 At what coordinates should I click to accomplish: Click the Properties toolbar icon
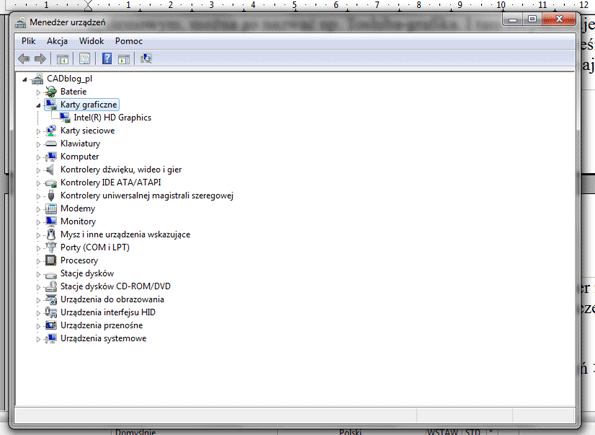(x=84, y=58)
